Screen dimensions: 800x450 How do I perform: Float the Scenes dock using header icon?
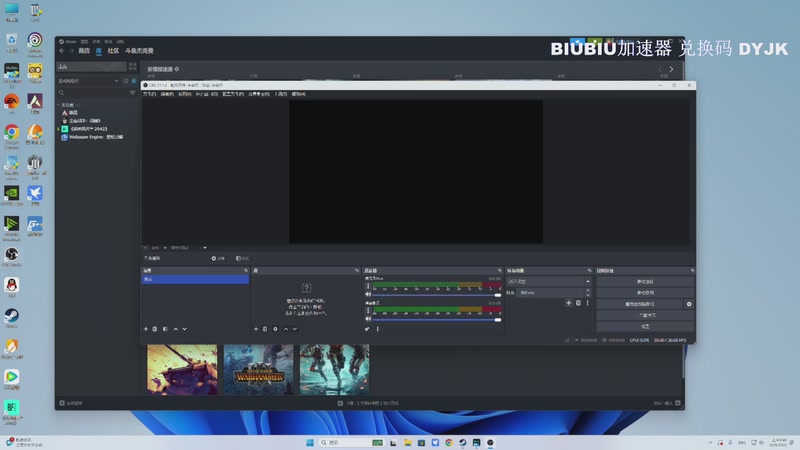point(246,270)
